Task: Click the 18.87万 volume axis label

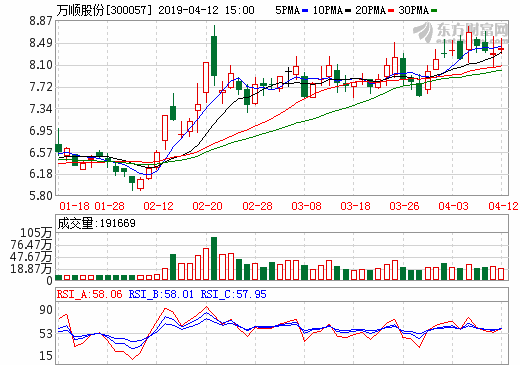Action: click(x=31, y=269)
